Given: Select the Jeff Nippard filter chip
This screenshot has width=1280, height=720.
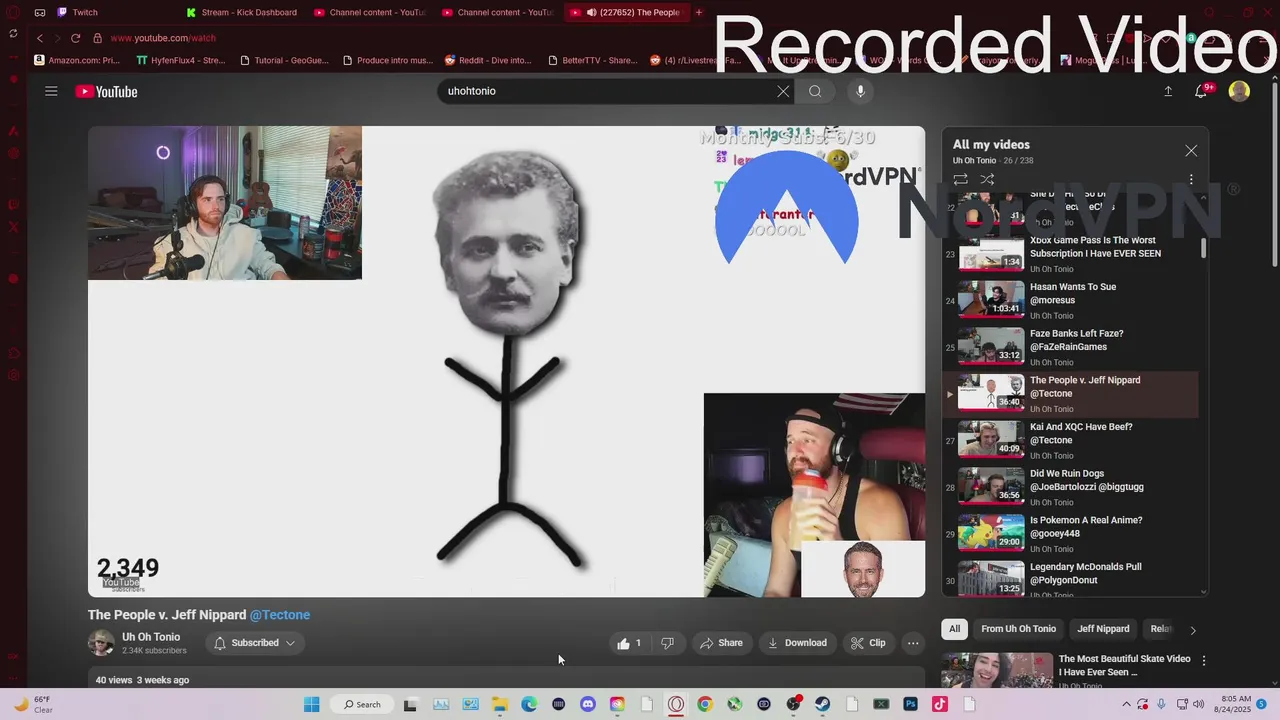Looking at the screenshot, I should [x=1103, y=629].
